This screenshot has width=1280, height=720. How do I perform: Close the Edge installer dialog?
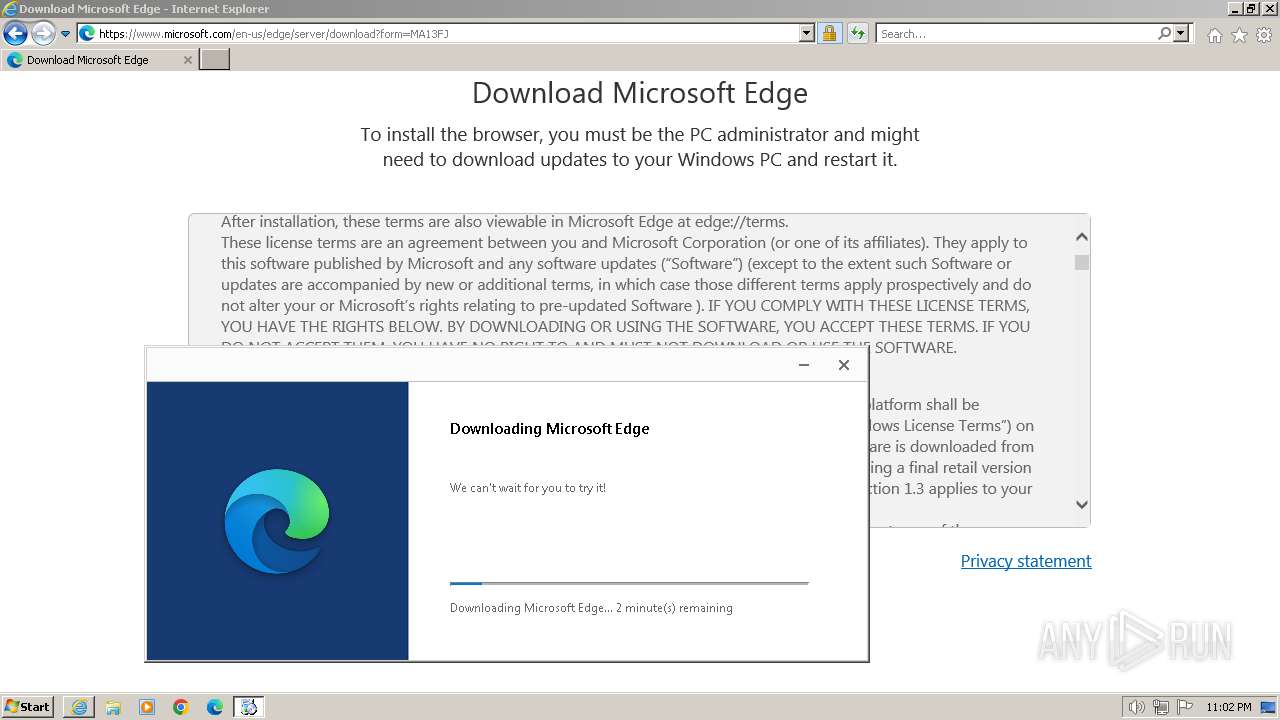[844, 365]
